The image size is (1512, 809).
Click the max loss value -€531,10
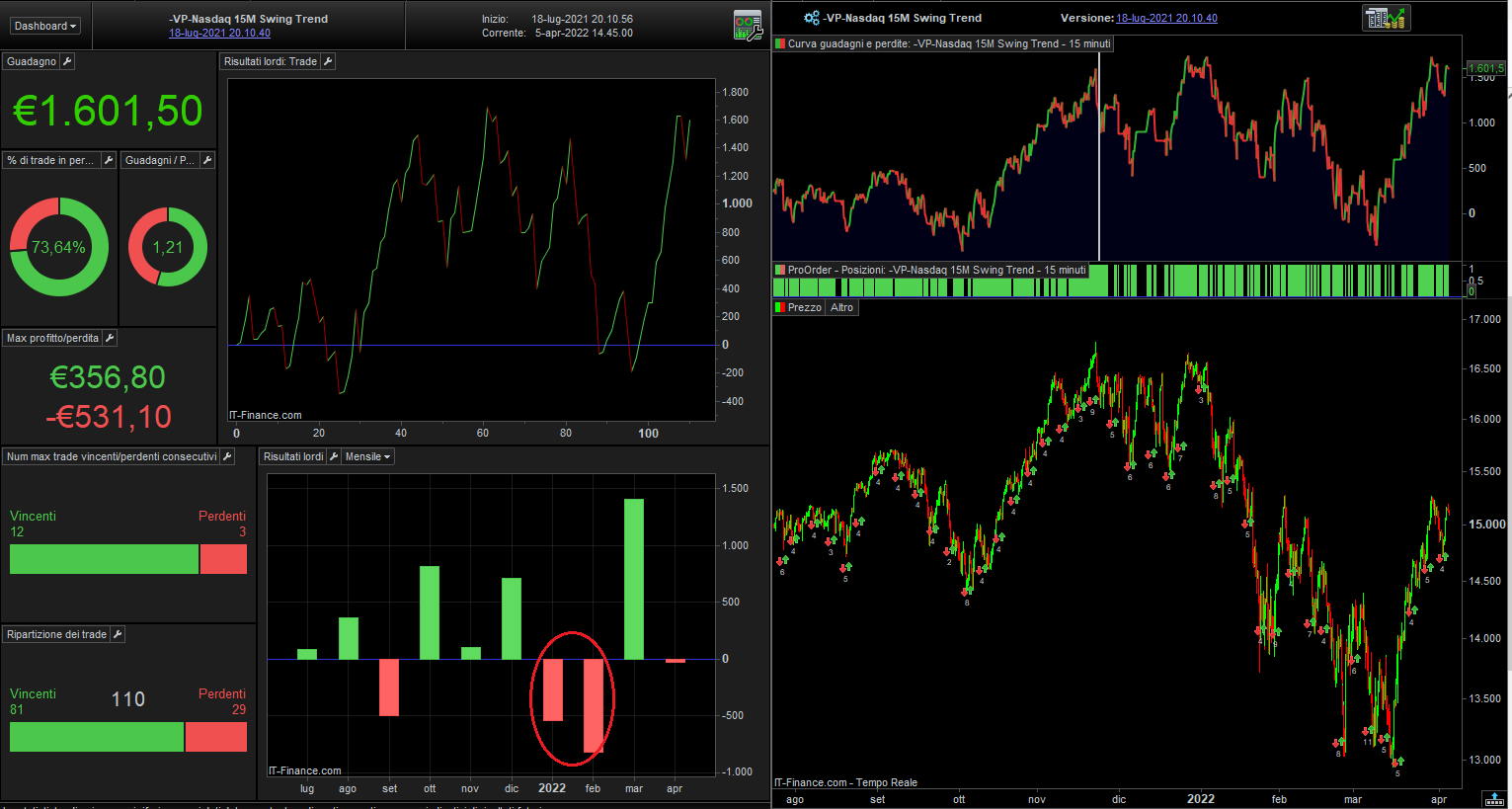point(109,417)
